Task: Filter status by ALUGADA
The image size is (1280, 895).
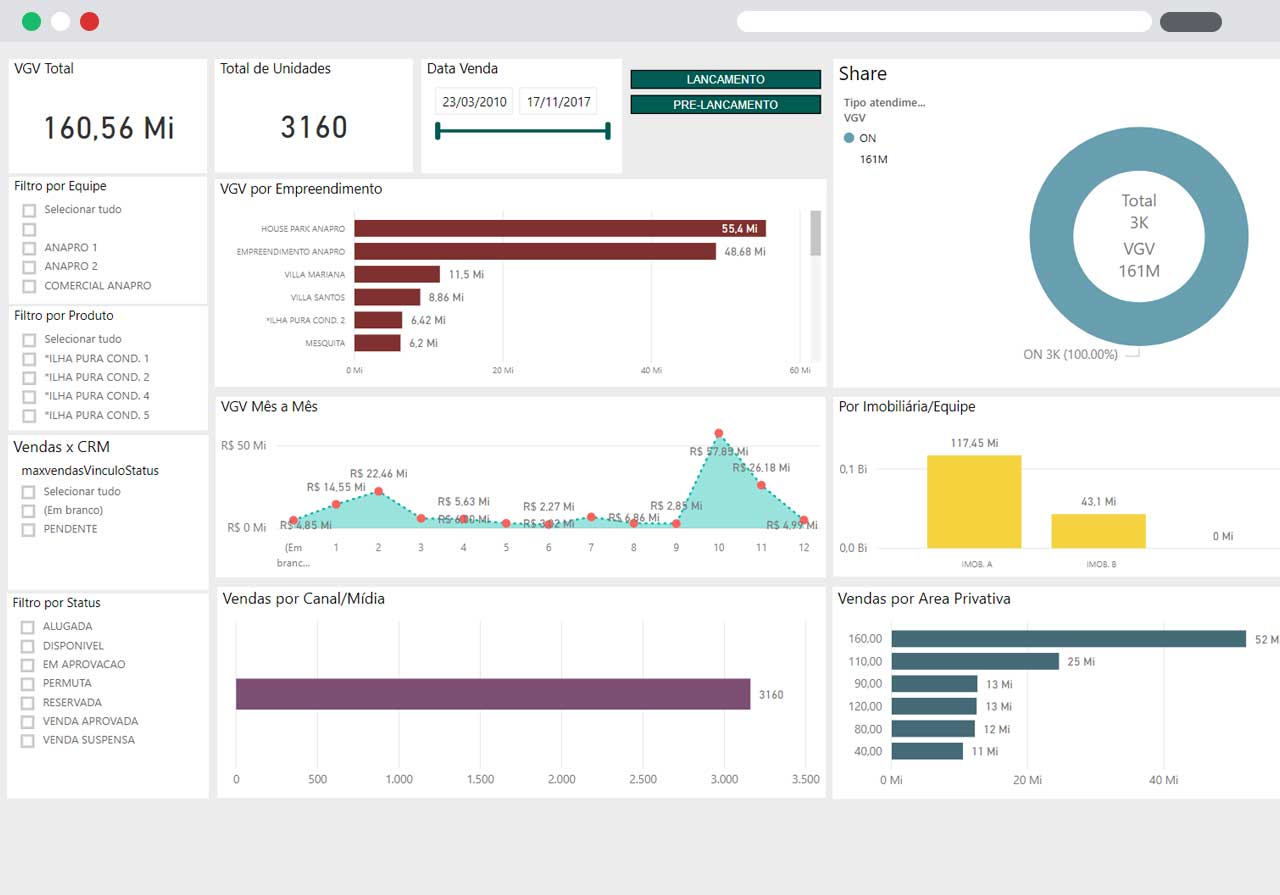Action: click(x=27, y=627)
